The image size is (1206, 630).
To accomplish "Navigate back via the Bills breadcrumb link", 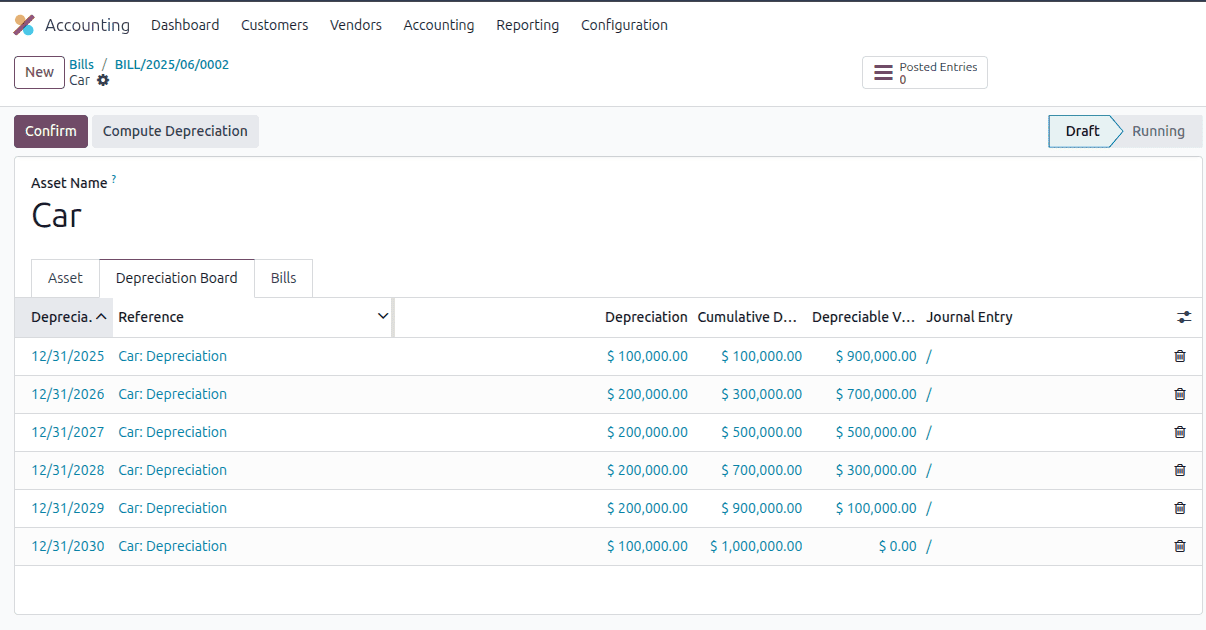I will pos(81,64).
